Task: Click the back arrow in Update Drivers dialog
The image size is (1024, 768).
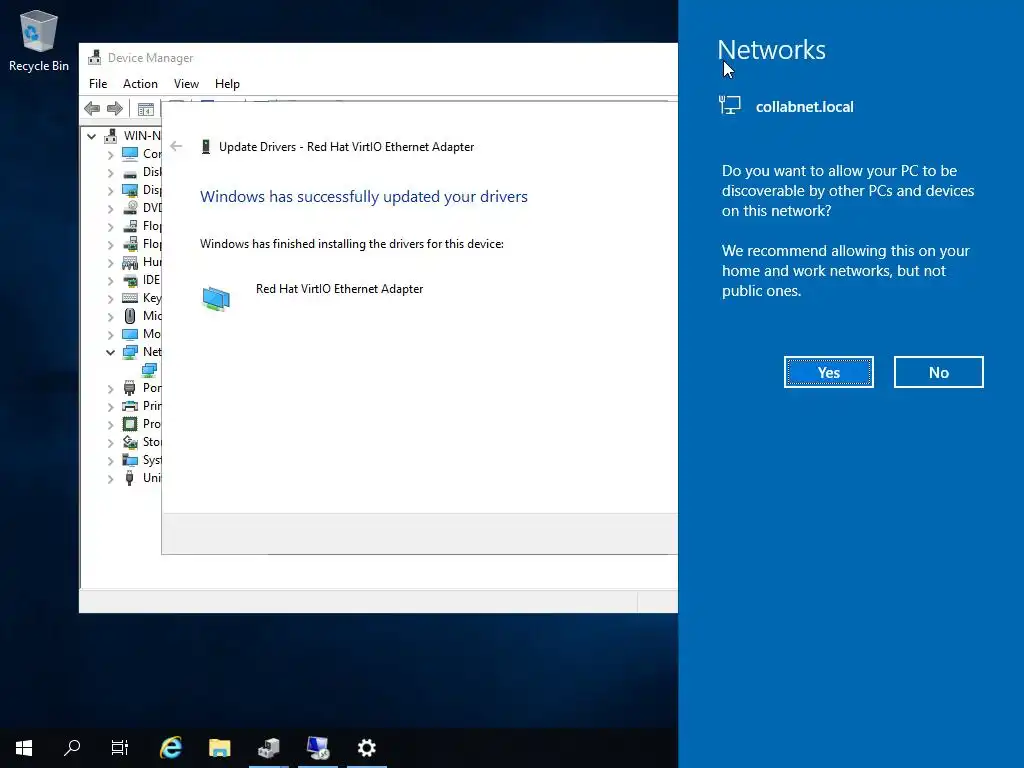Action: [x=176, y=146]
